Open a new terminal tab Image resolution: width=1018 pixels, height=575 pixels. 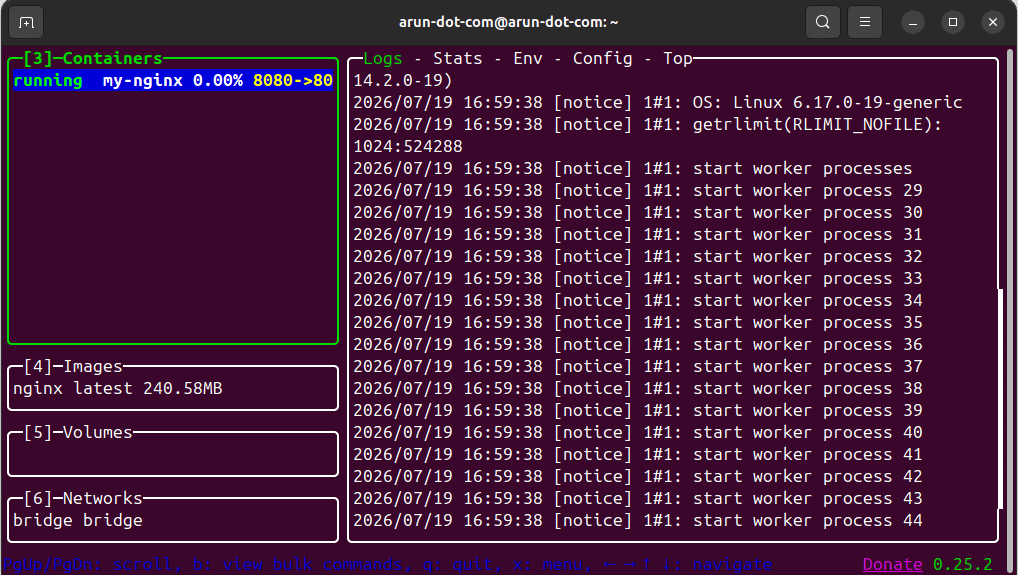[x=26, y=23]
